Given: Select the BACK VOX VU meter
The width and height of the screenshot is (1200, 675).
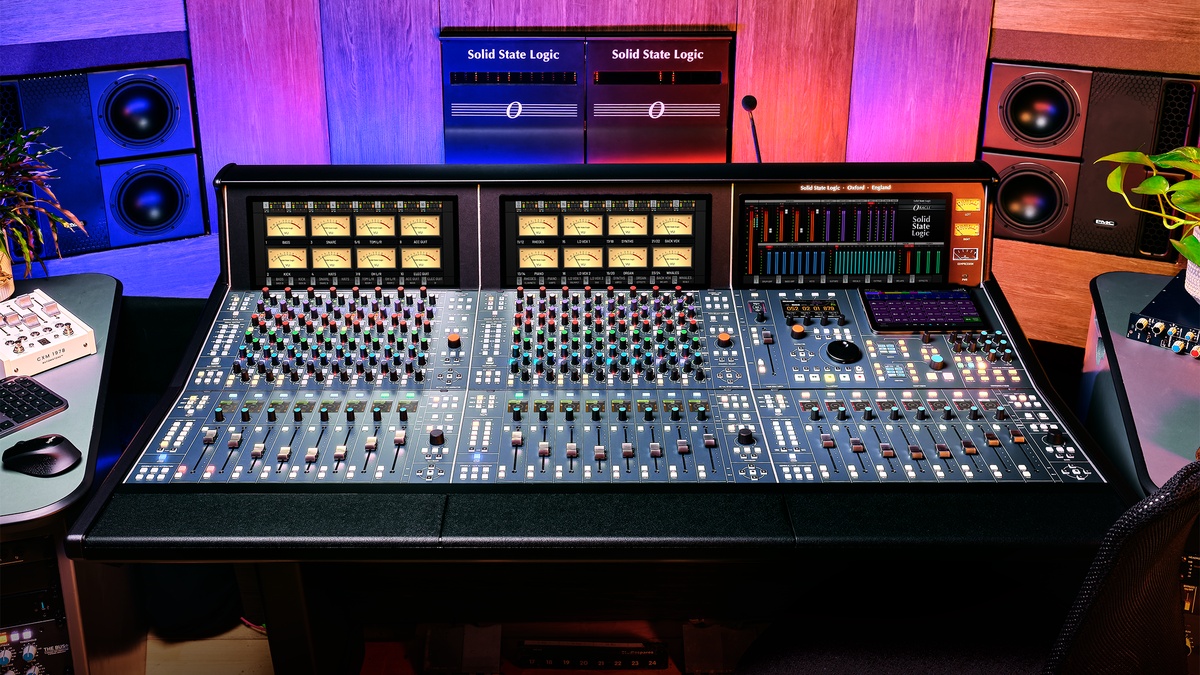Looking at the screenshot, I should coord(673,226).
